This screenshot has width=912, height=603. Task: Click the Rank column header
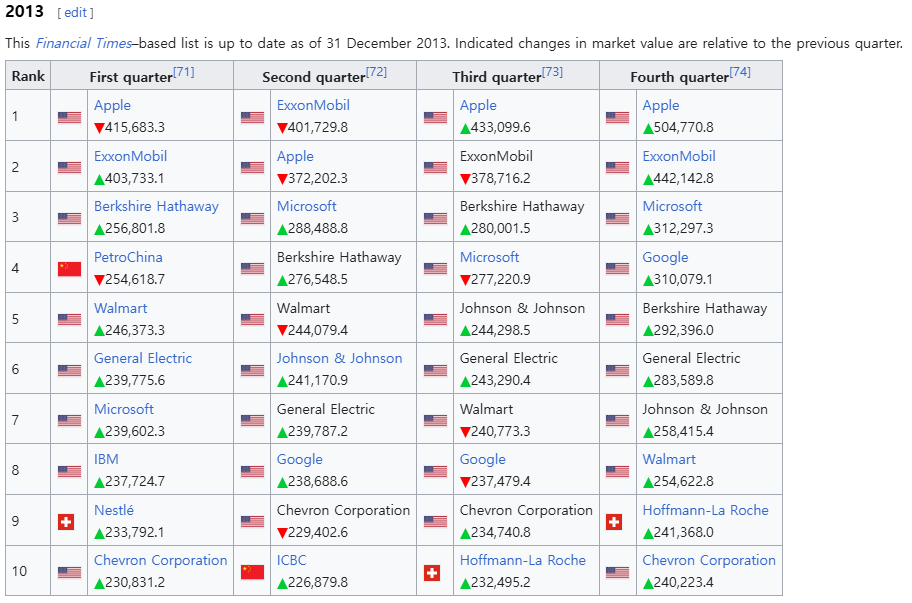(28, 76)
